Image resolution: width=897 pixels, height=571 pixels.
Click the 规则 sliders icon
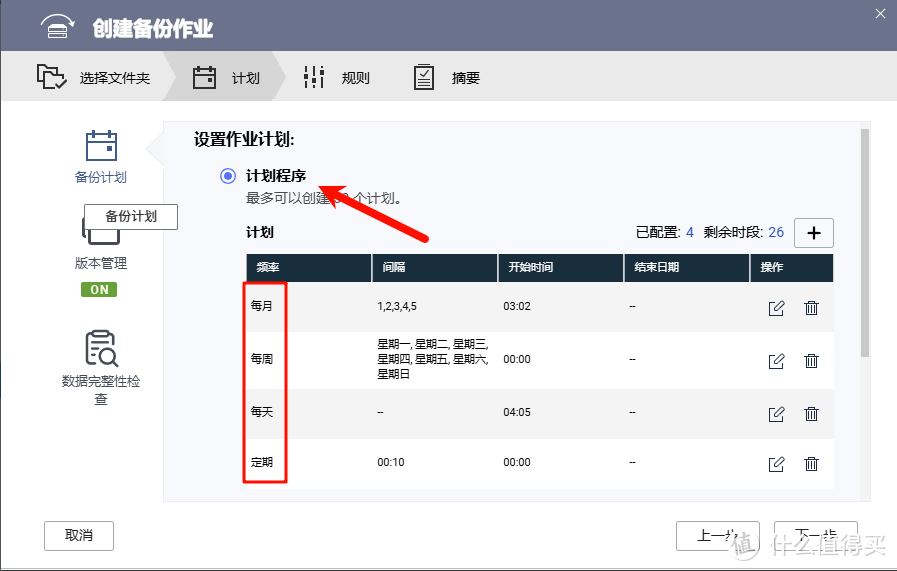(x=313, y=77)
